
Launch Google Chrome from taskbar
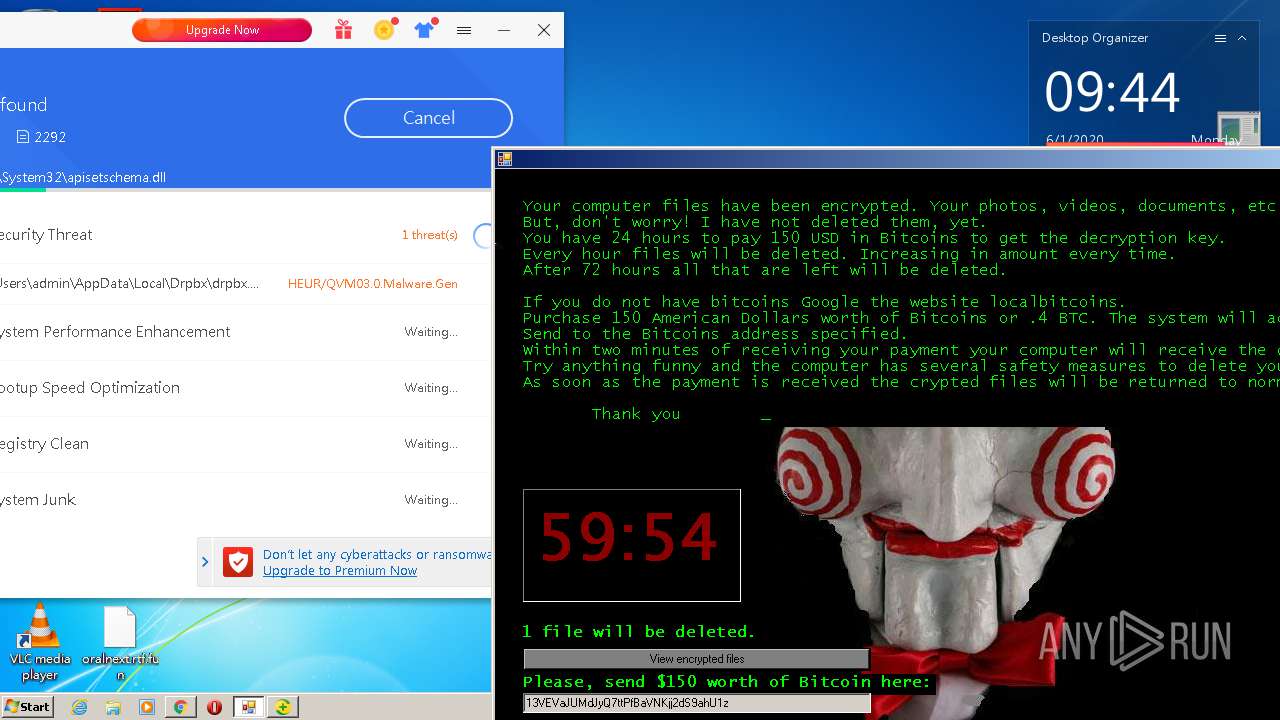point(180,707)
